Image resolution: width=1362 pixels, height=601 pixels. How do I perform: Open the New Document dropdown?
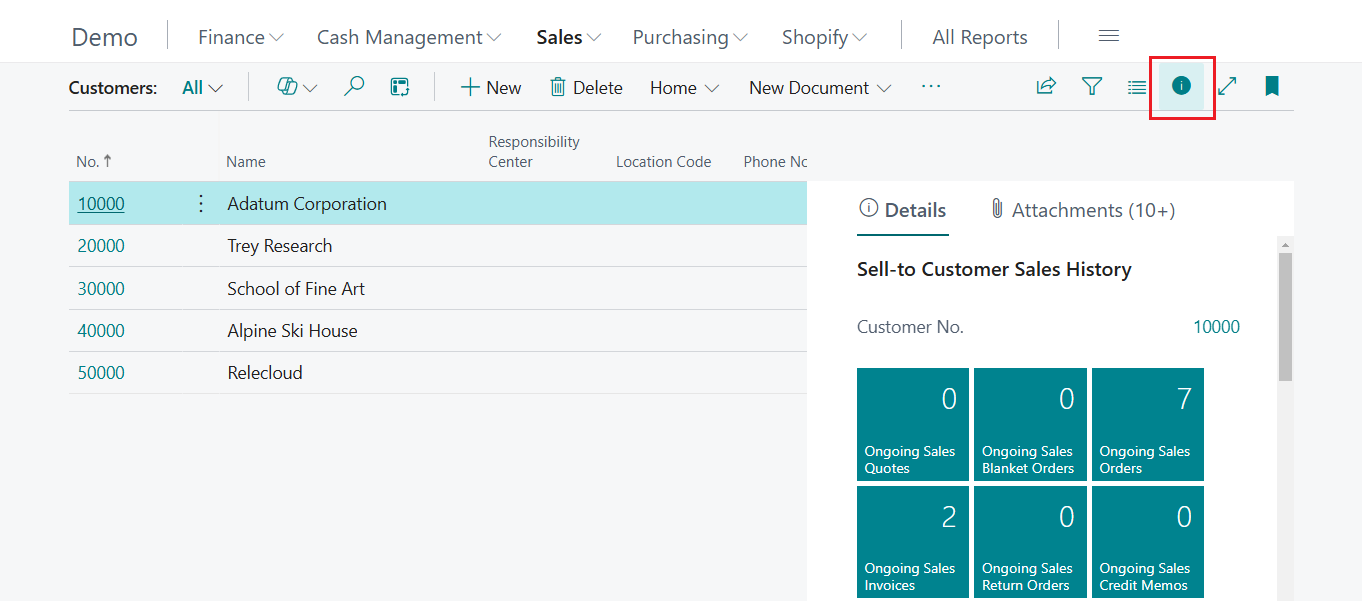[819, 88]
